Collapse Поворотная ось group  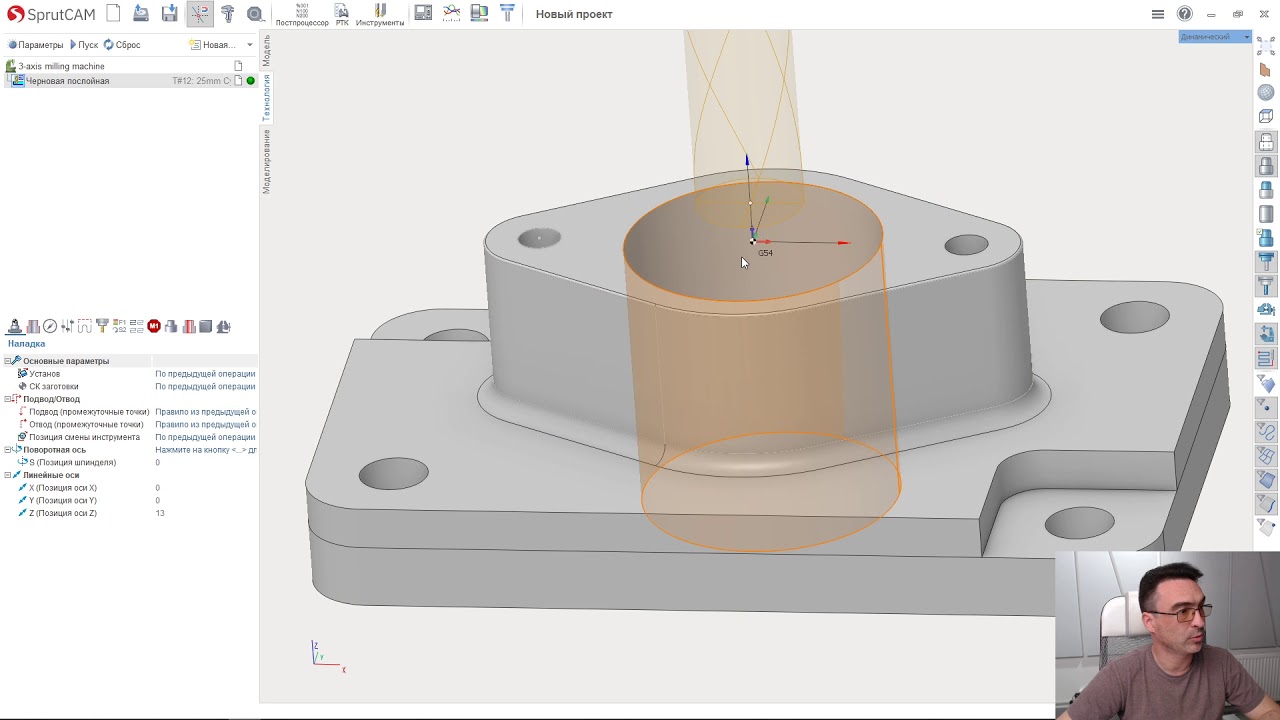[x=8, y=450]
